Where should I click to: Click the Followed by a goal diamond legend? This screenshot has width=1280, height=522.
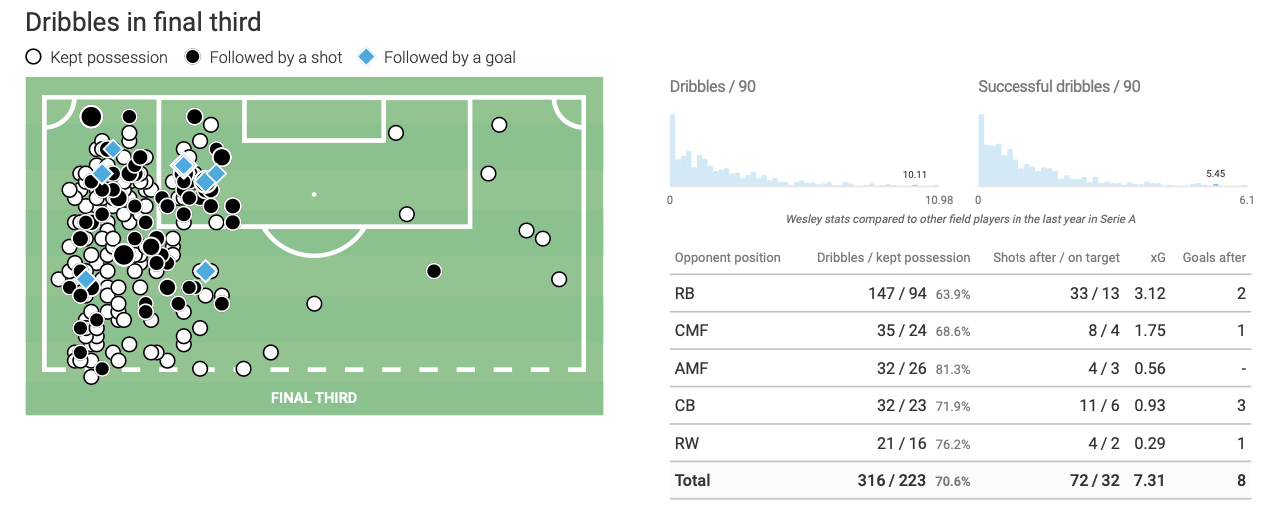367,57
